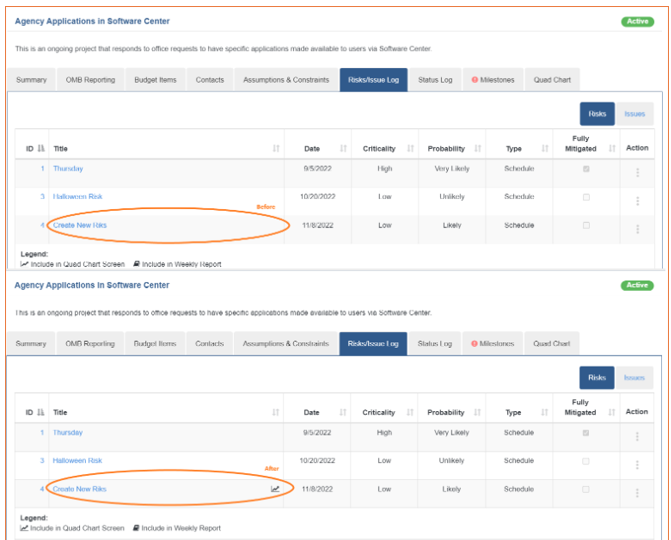Screen dimensions: 671x540
Task: Open Create New Riks link in bottom panel
Action: coord(79,489)
